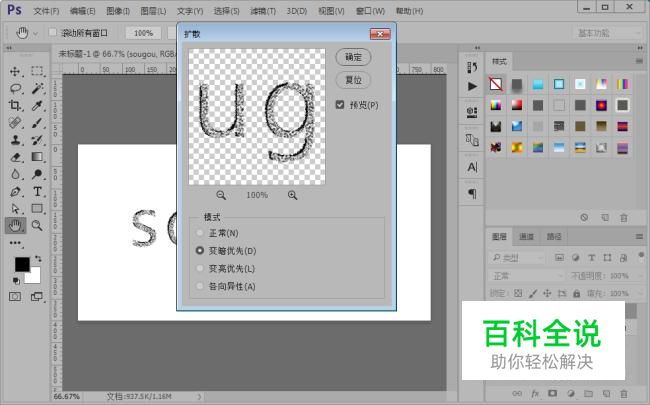
Task: Select the History Brush tool
Action: [x=37, y=140]
